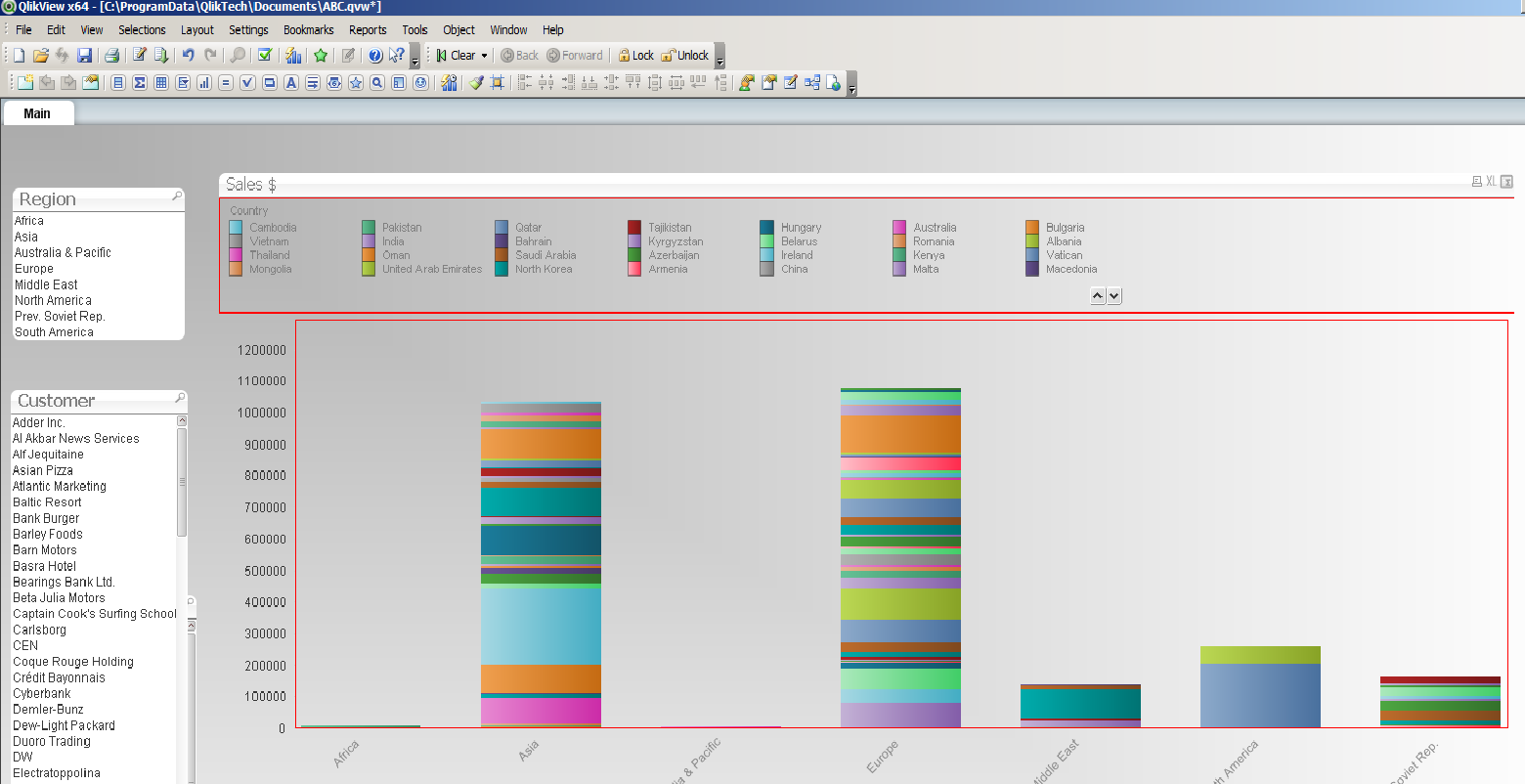Toggle the Design Grid toolbar icon
The height and width of the screenshot is (784, 1525).
point(498,83)
